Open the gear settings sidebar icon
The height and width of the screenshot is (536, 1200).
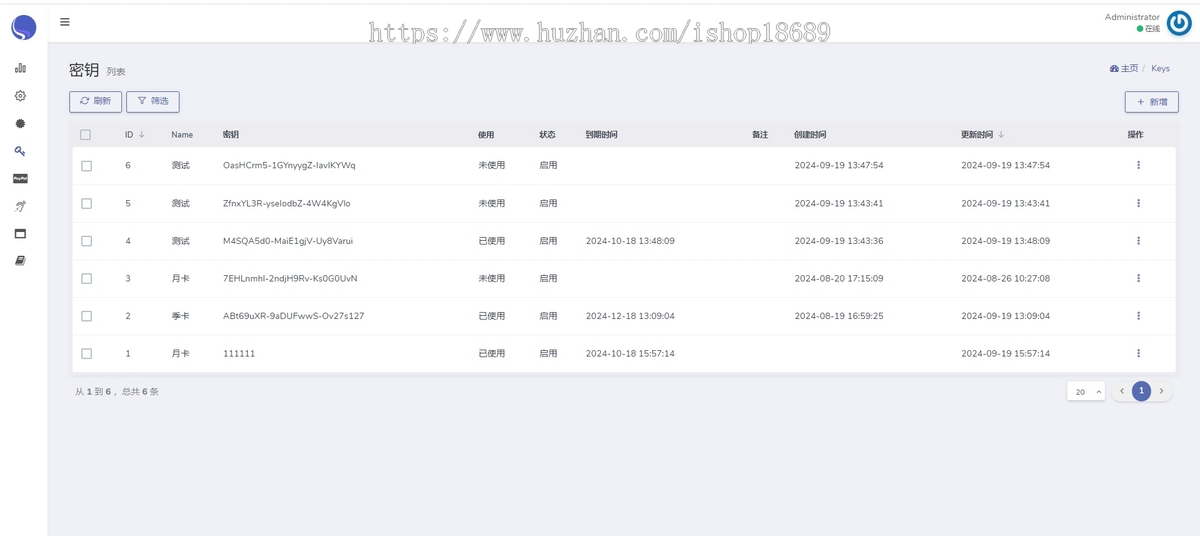point(20,96)
